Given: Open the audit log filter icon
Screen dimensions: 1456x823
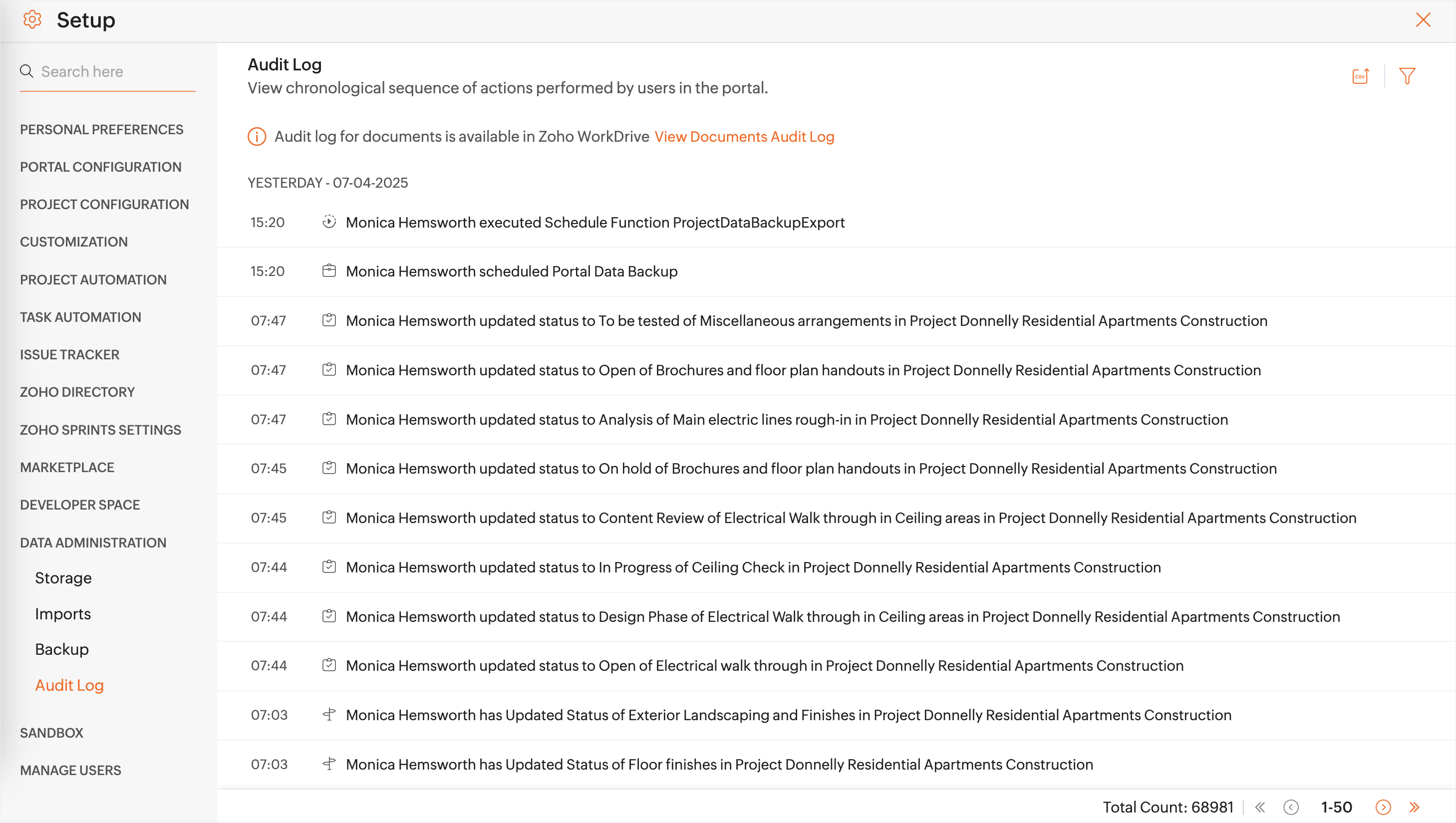Looking at the screenshot, I should (x=1407, y=76).
